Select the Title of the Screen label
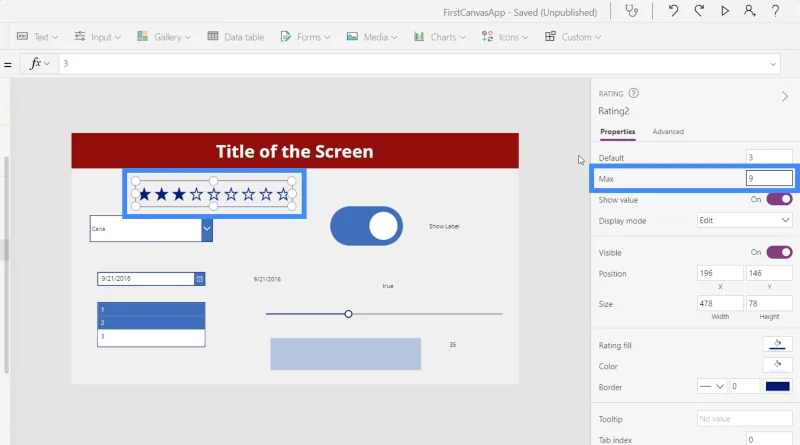This screenshot has height=445, width=800. coord(294,151)
